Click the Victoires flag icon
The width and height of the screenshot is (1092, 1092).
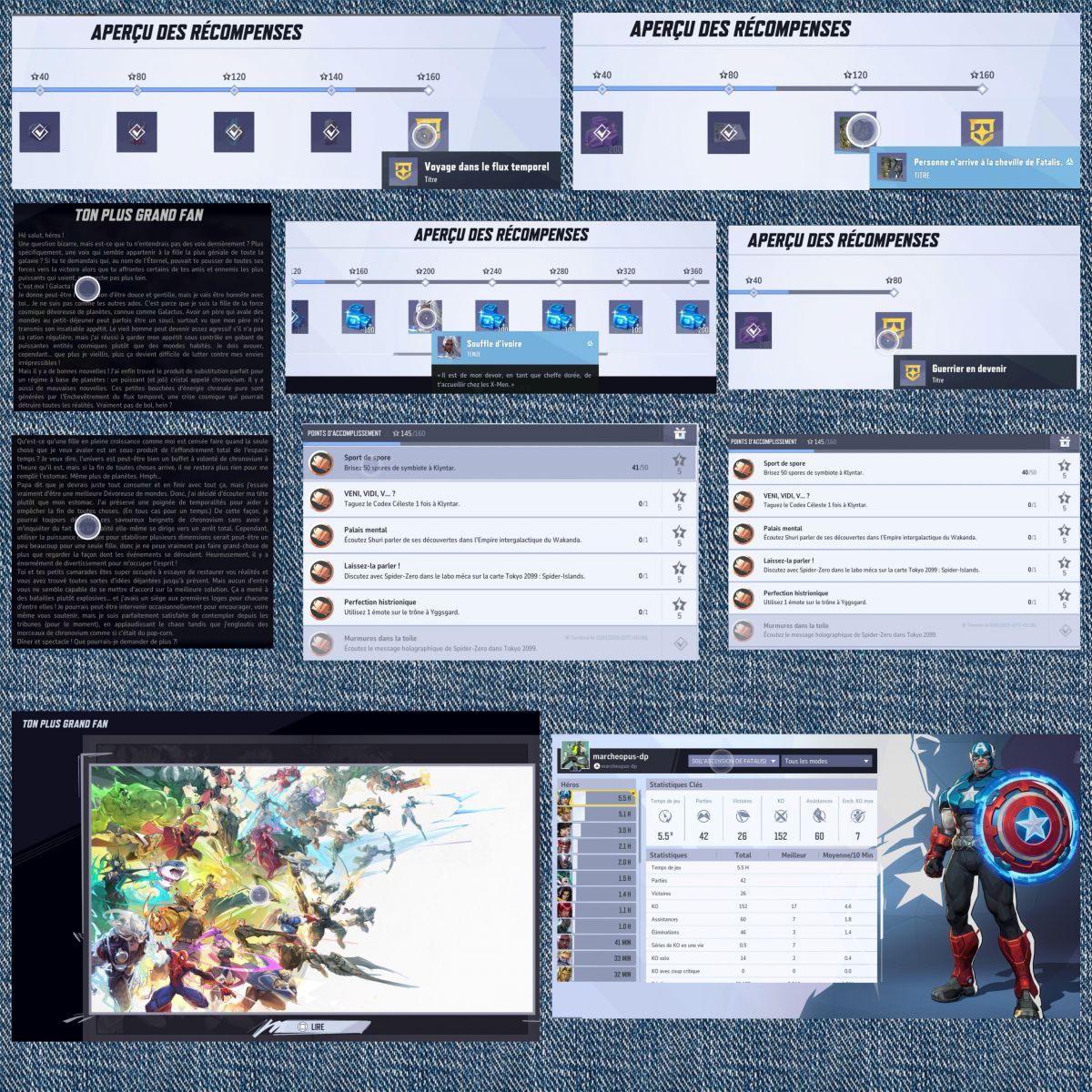[743, 816]
